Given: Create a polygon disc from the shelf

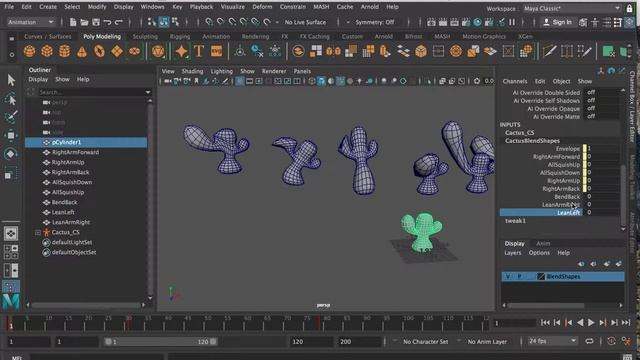Looking at the screenshot, I should coord(134,51).
